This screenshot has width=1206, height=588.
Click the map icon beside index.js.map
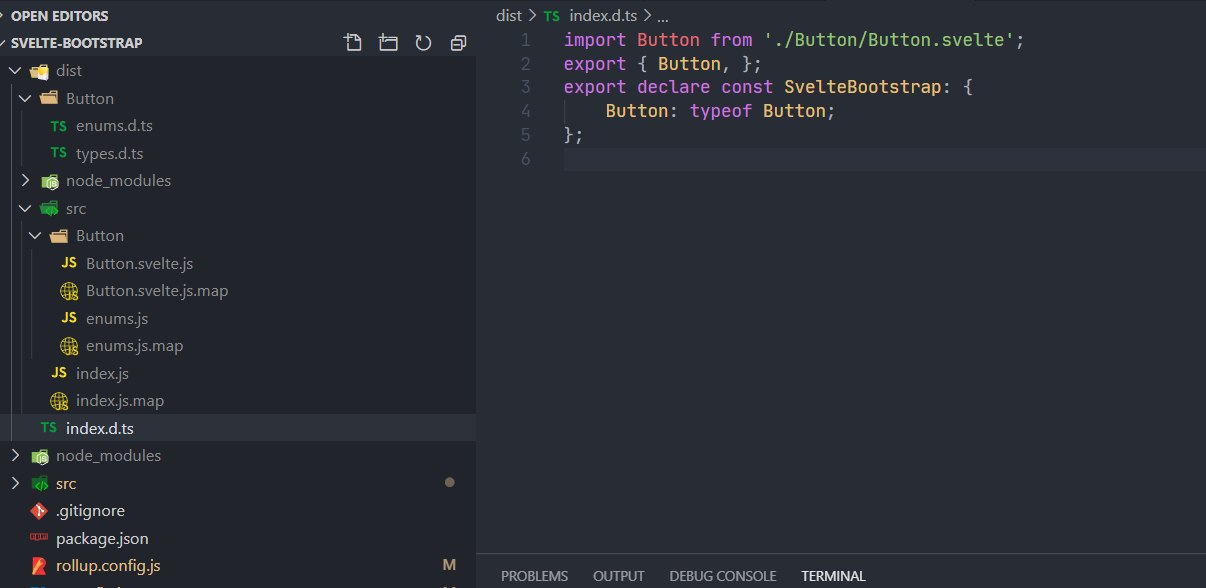pos(59,401)
